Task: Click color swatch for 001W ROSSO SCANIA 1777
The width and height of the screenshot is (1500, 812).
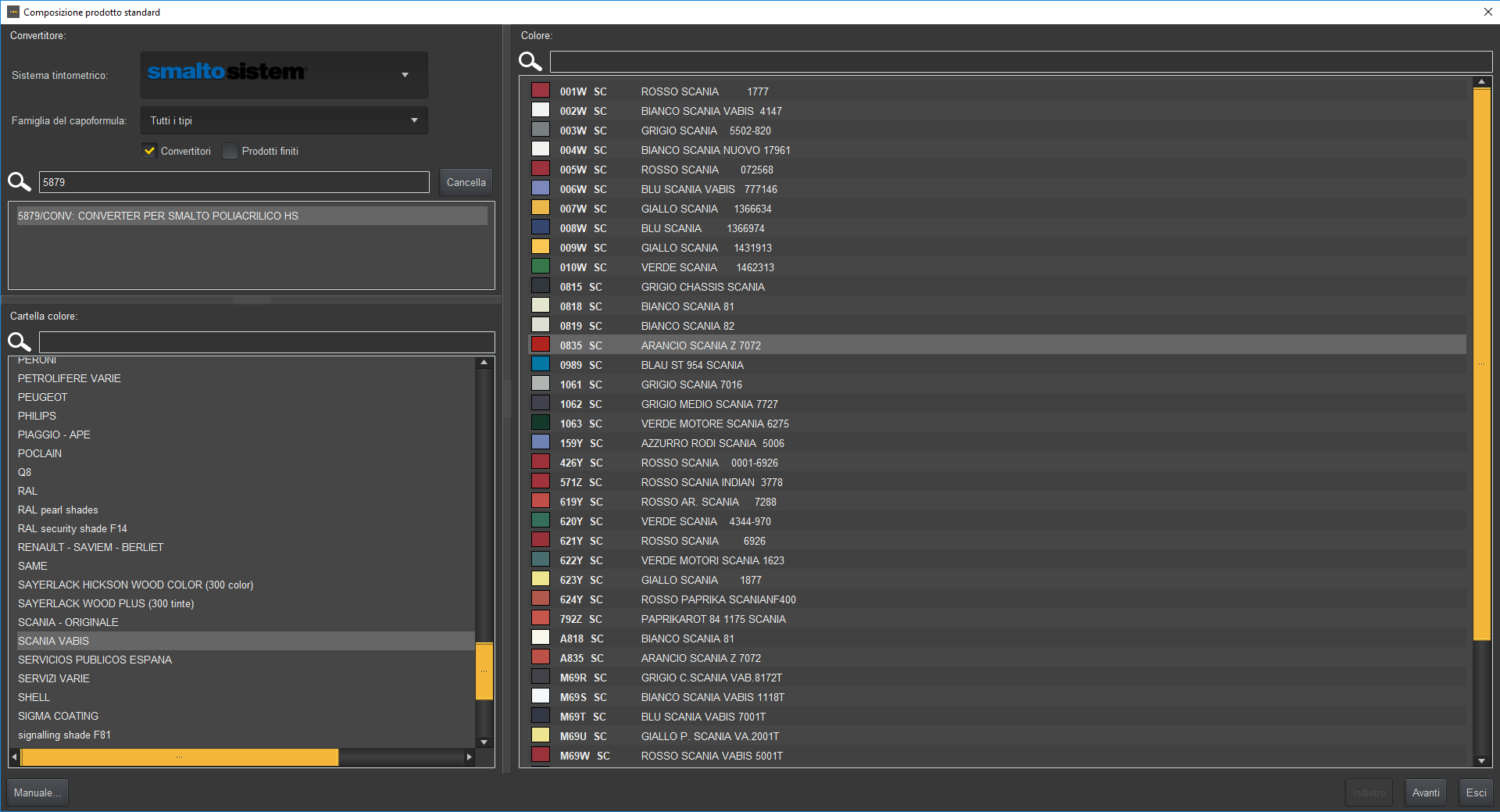Action: click(541, 91)
